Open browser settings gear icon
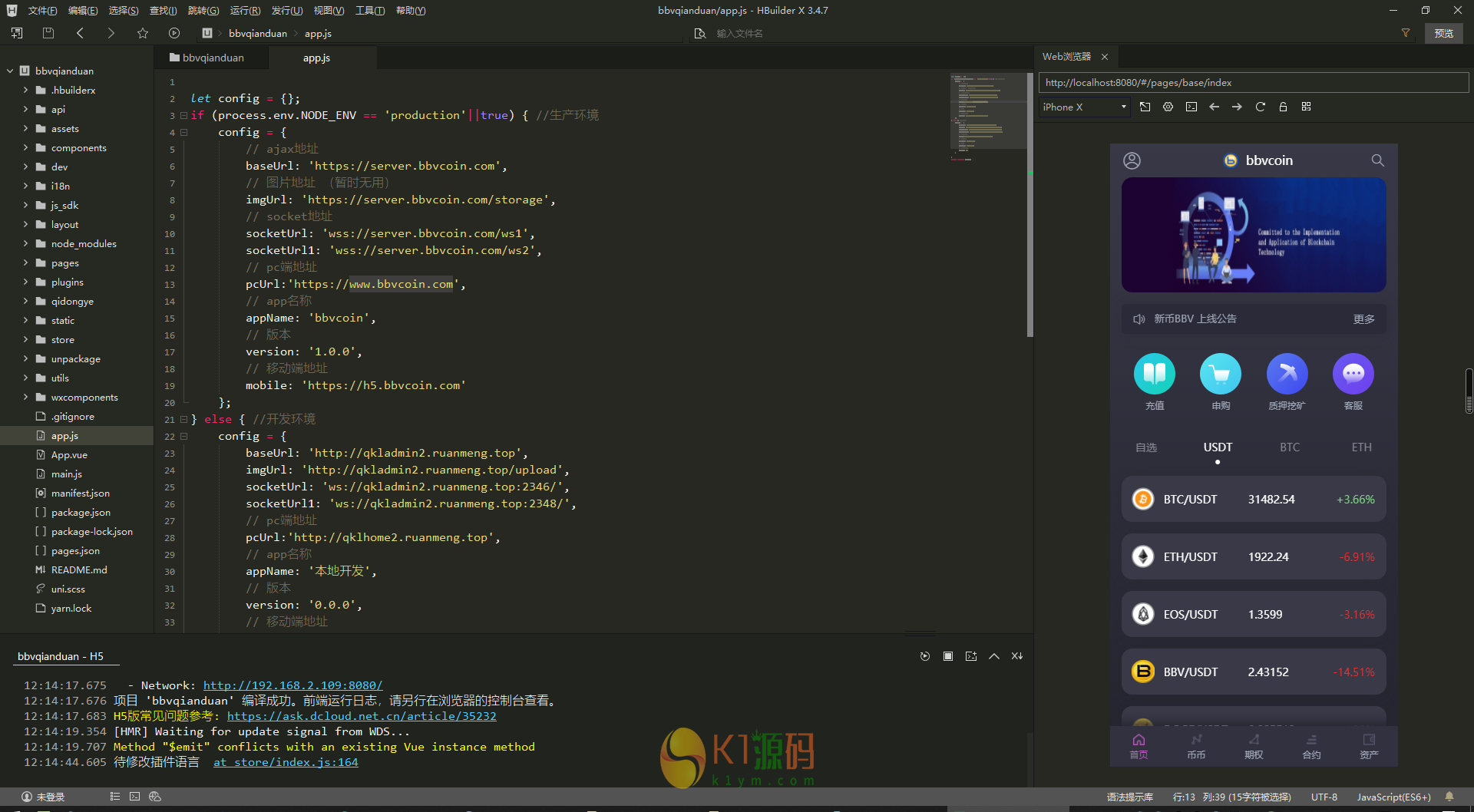 (1168, 107)
